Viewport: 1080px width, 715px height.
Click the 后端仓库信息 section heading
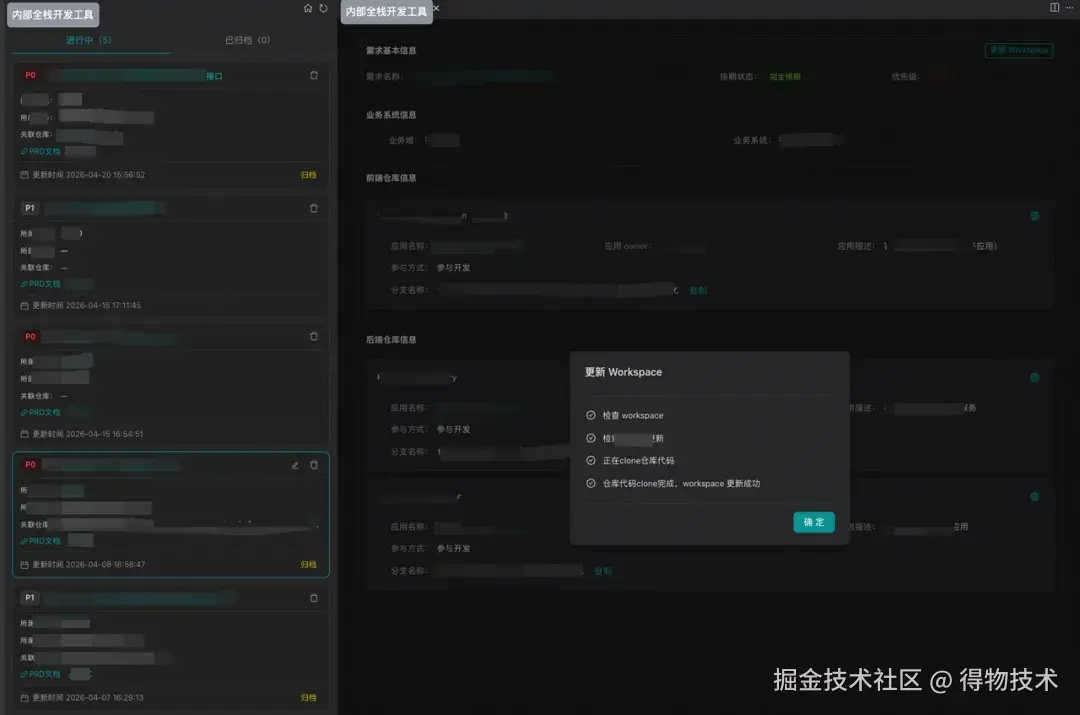coord(391,340)
